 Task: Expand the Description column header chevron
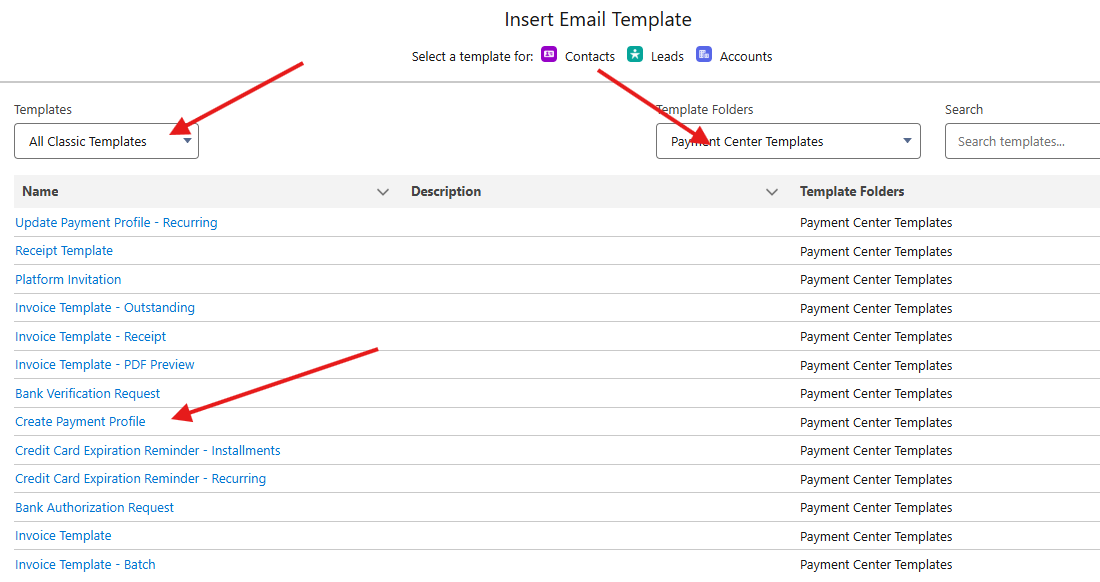[772, 191]
